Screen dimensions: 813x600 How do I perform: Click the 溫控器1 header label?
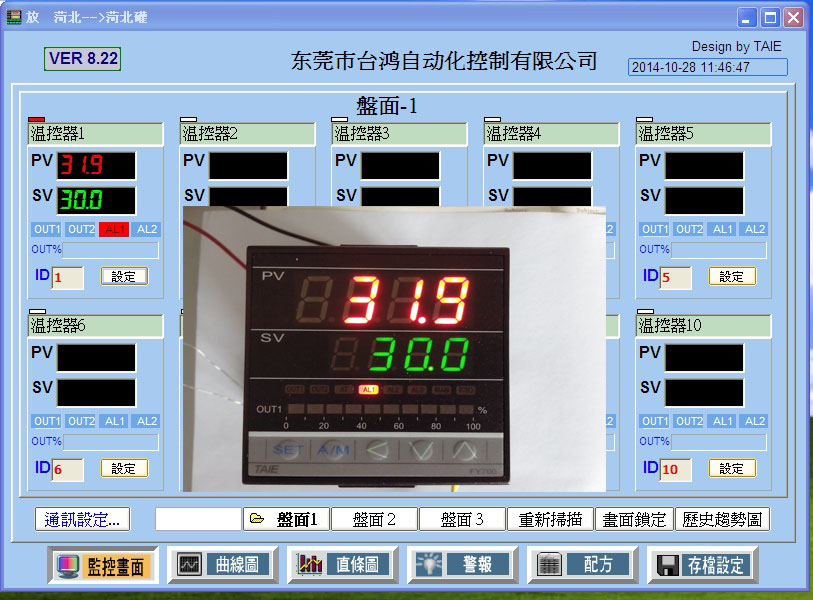pos(95,134)
